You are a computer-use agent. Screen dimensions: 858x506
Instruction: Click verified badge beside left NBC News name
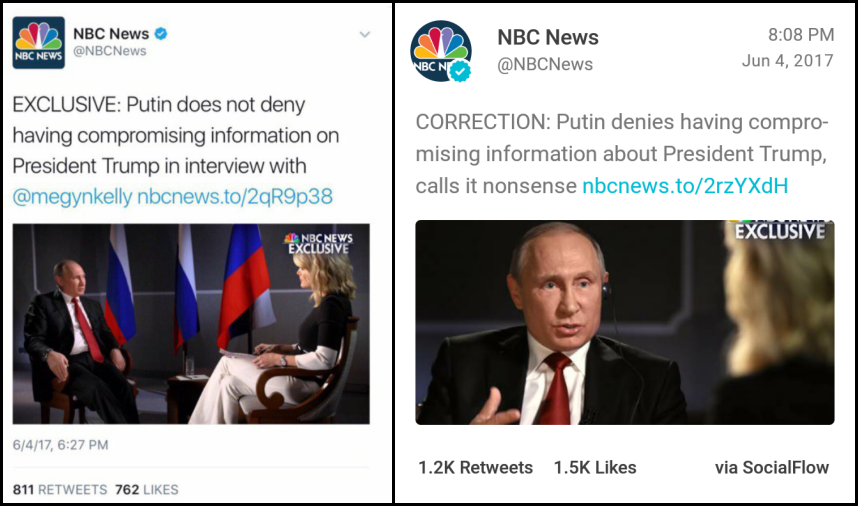(x=161, y=33)
